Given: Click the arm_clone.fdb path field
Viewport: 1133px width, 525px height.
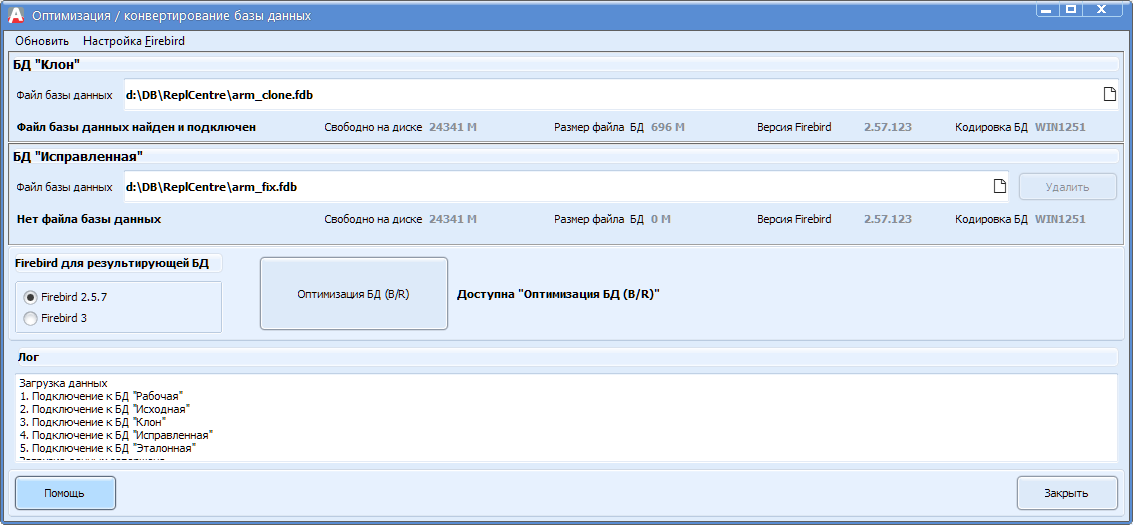Looking at the screenshot, I should tap(621, 95).
